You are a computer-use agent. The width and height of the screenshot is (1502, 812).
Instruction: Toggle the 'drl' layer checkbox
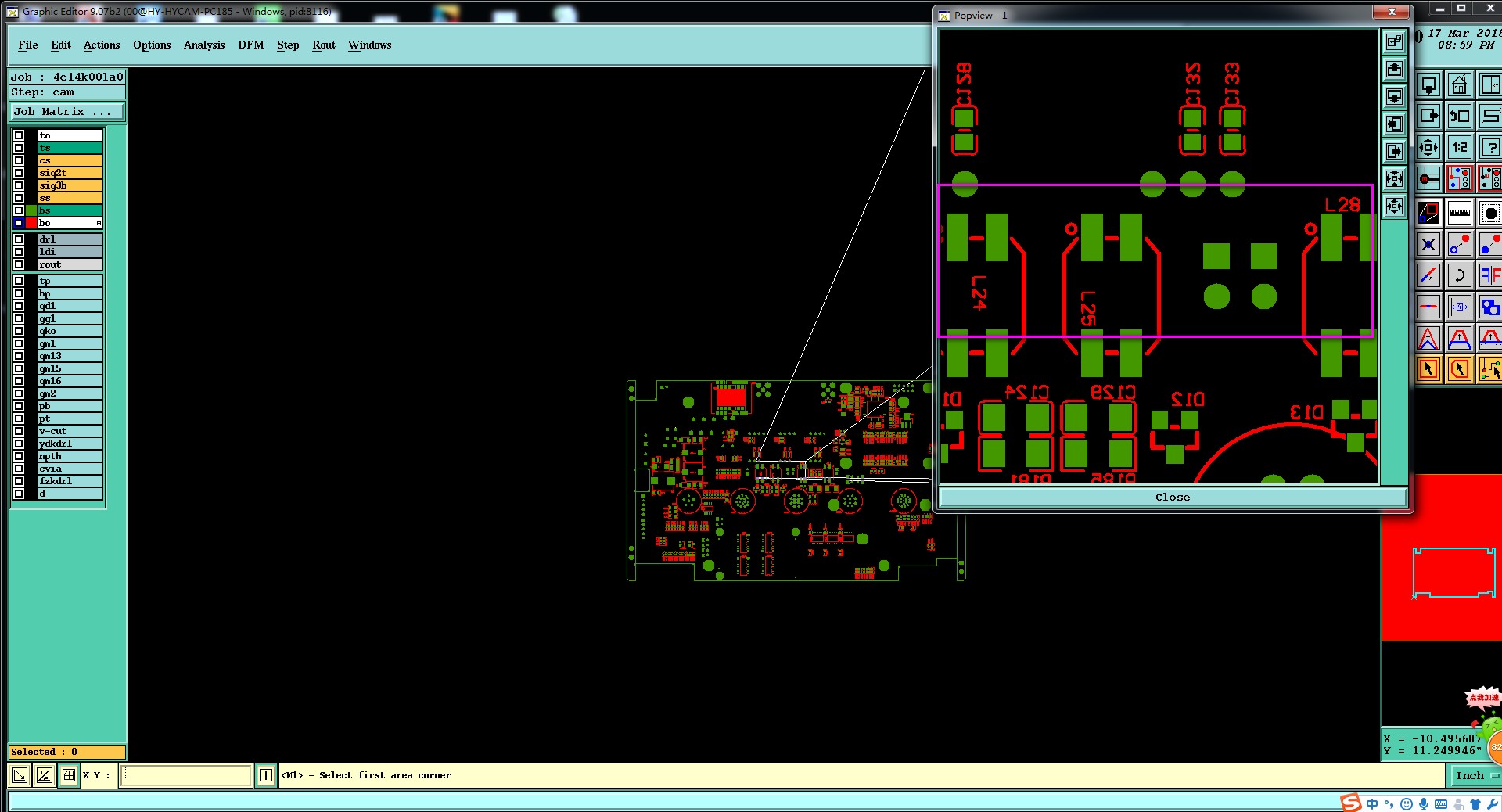click(19, 239)
